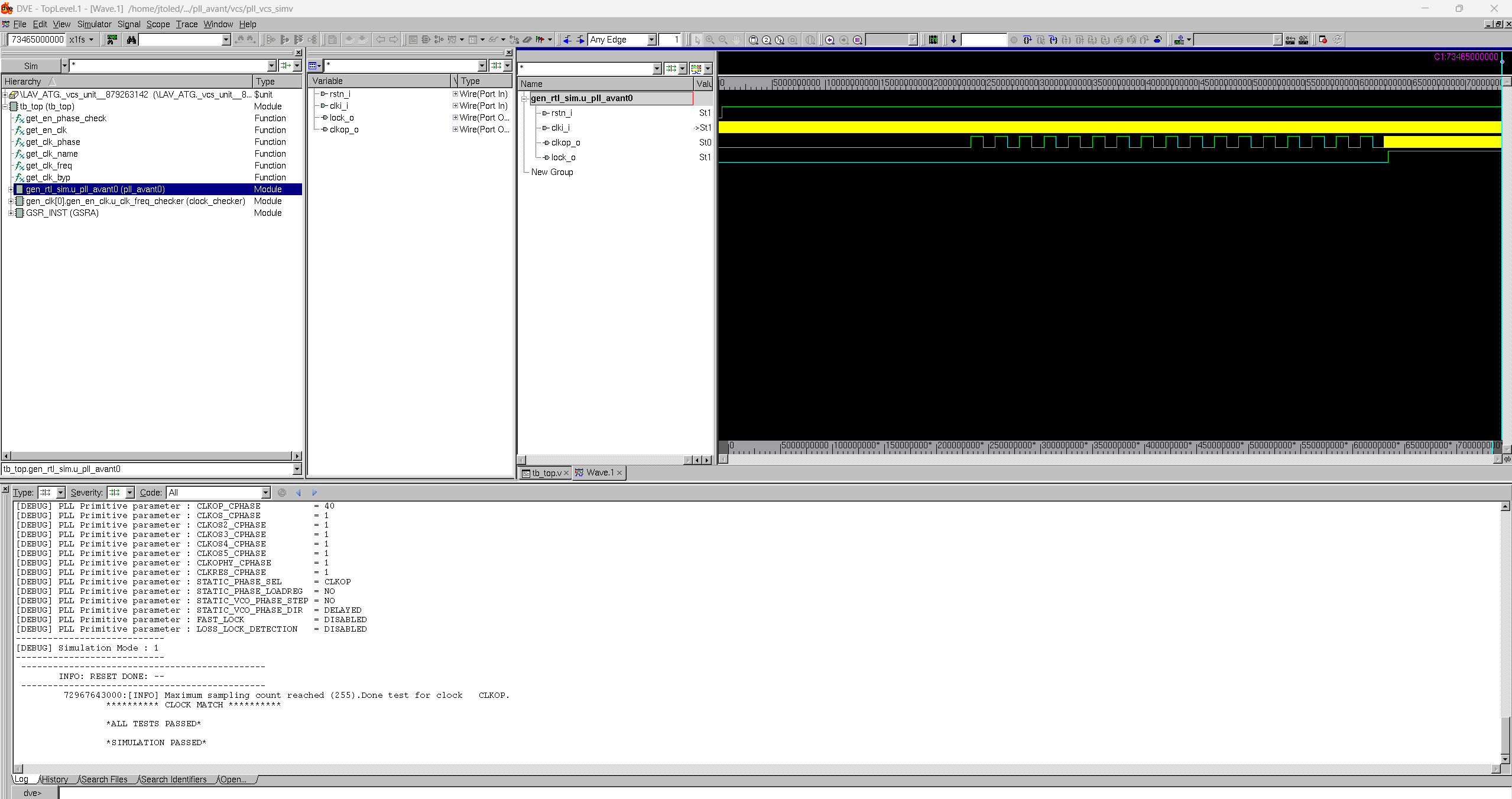The width and height of the screenshot is (1512, 799).
Task: Switch to the tb_top.v tab
Action: coord(545,473)
